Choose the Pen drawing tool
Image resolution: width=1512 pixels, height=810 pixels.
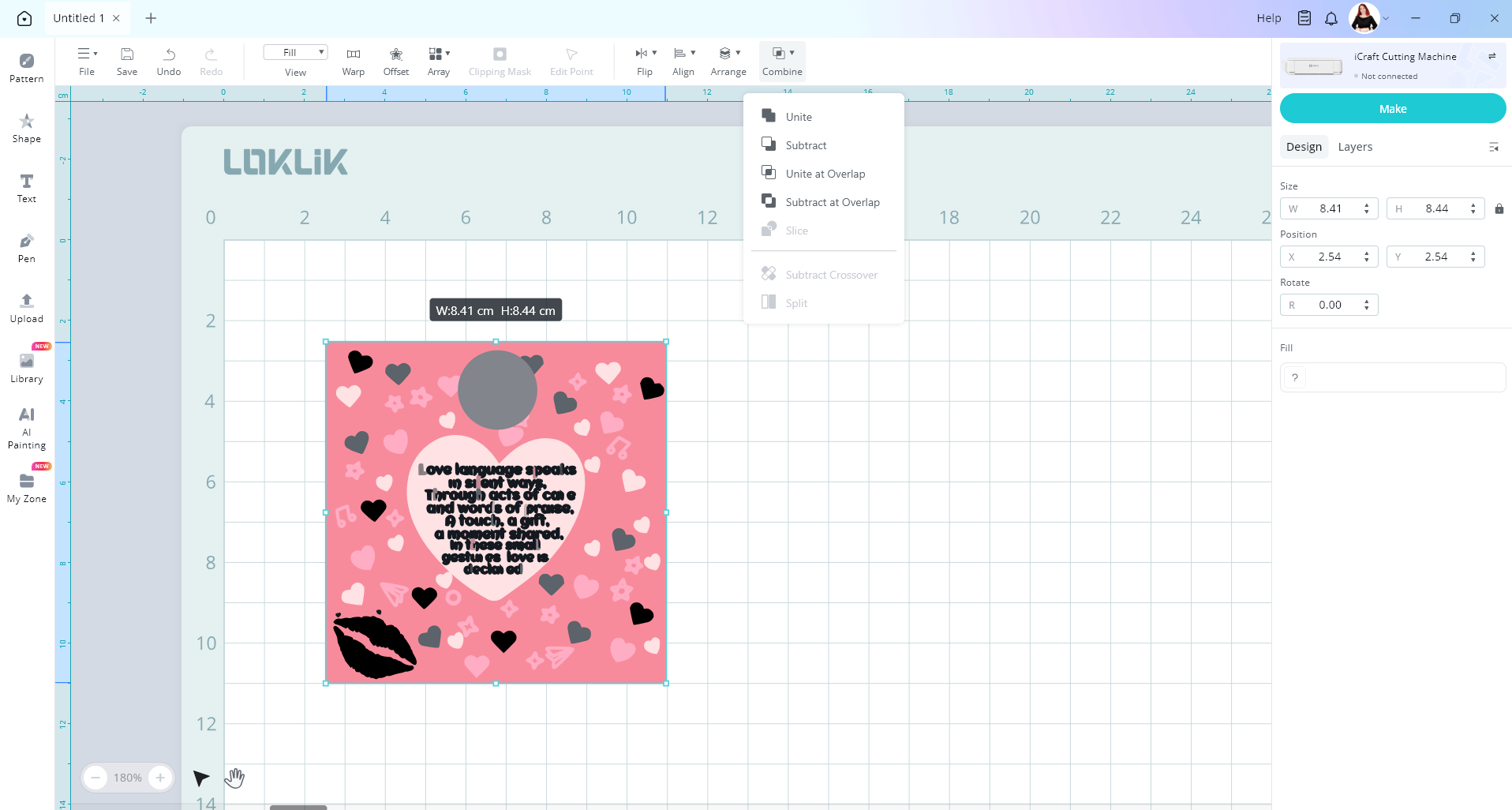[x=26, y=247]
